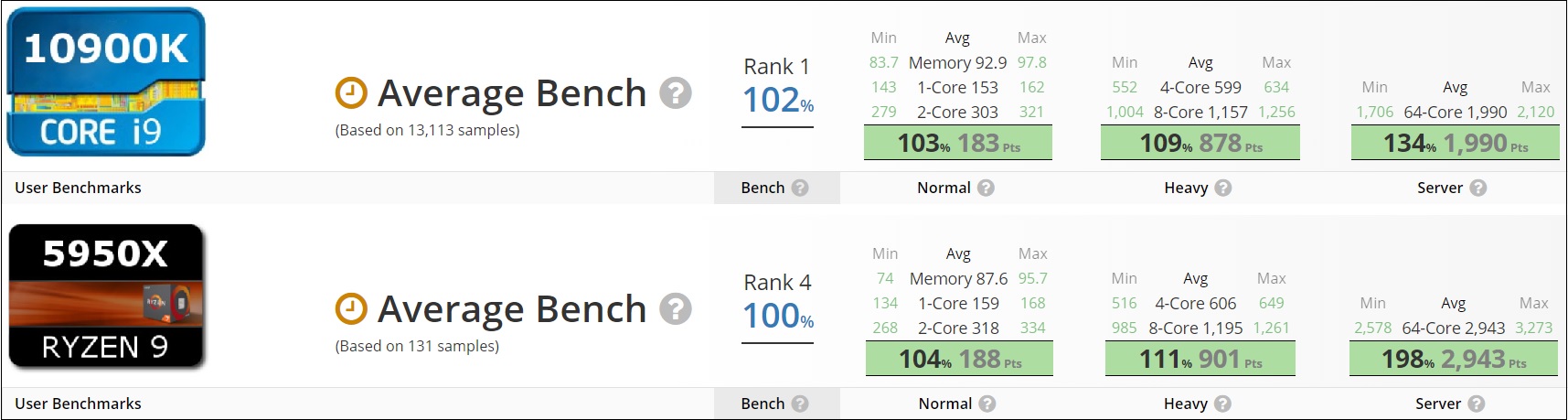Screen dimensions: 1568x420
Task: Click the help icon beside top Server label
Action: pos(1478,188)
